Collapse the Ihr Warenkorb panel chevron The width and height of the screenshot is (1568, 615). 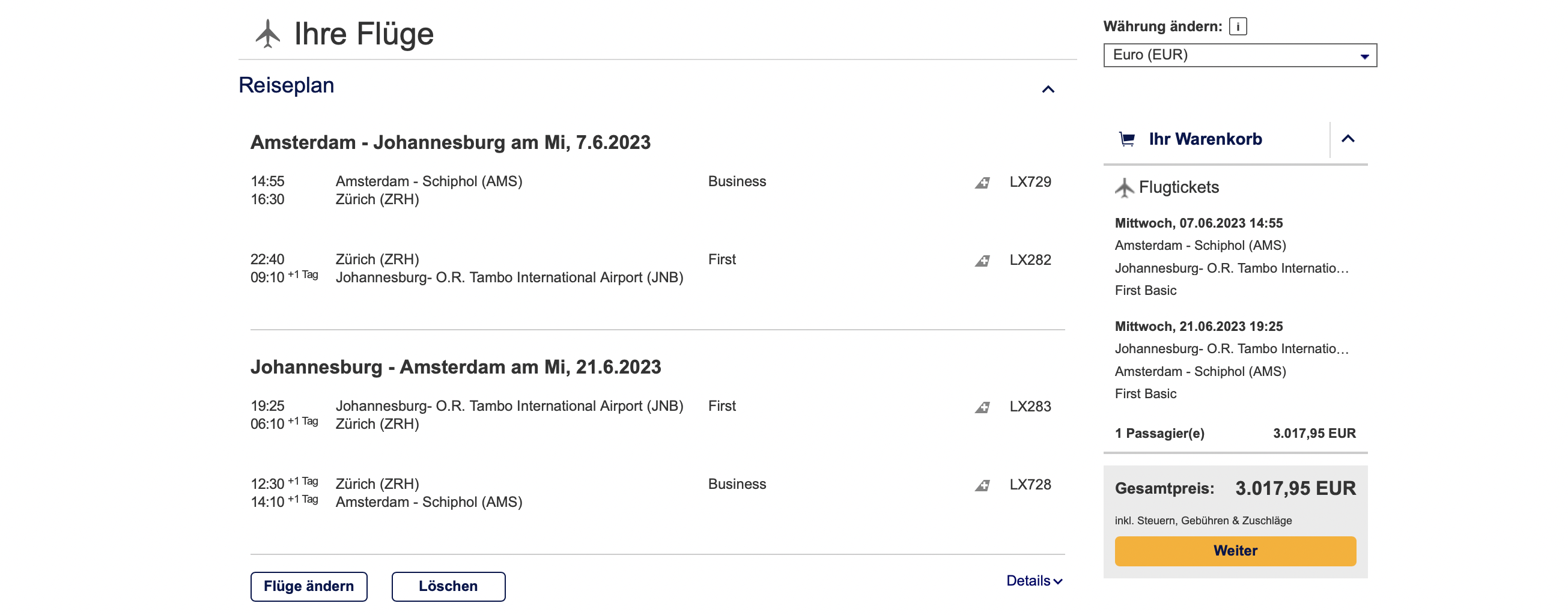click(x=1348, y=139)
